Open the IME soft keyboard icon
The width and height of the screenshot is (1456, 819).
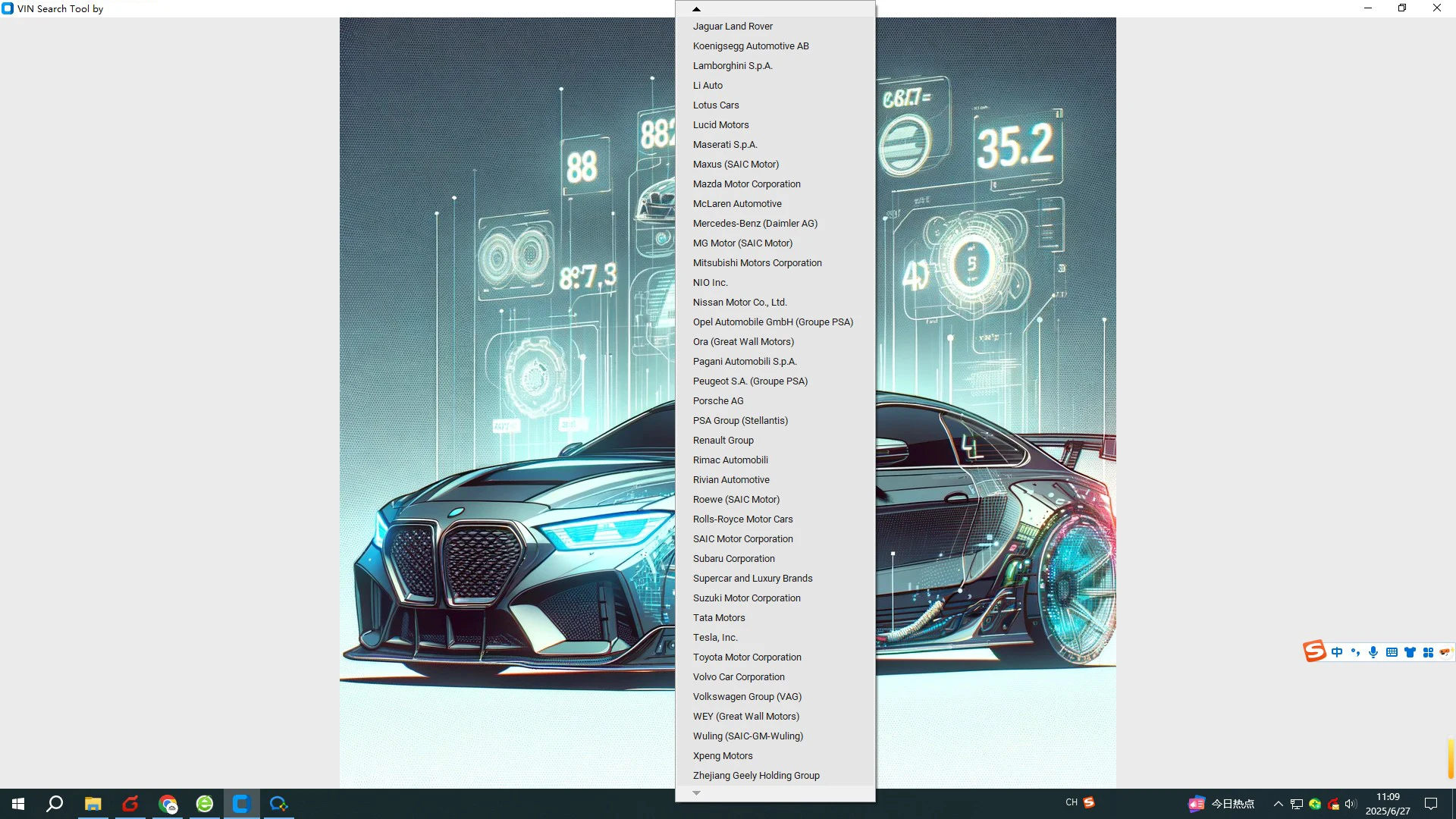click(1392, 652)
